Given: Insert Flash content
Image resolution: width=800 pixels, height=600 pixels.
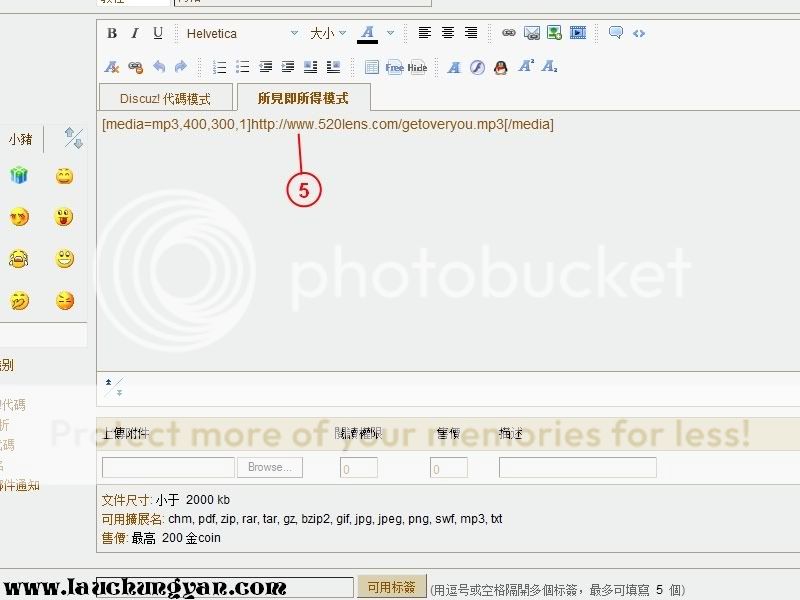Looking at the screenshot, I should (x=477, y=67).
